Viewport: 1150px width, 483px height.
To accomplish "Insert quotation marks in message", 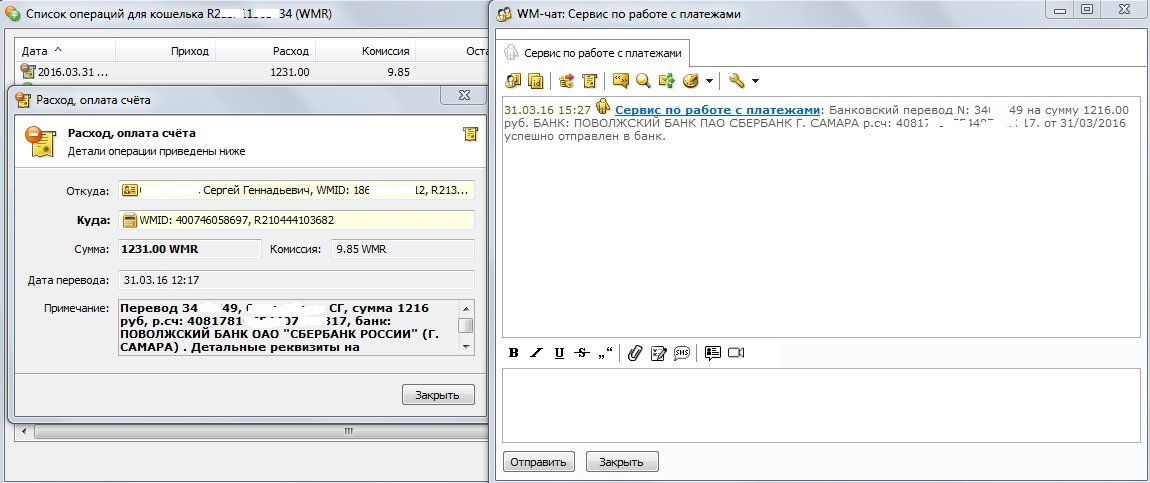I will point(605,353).
